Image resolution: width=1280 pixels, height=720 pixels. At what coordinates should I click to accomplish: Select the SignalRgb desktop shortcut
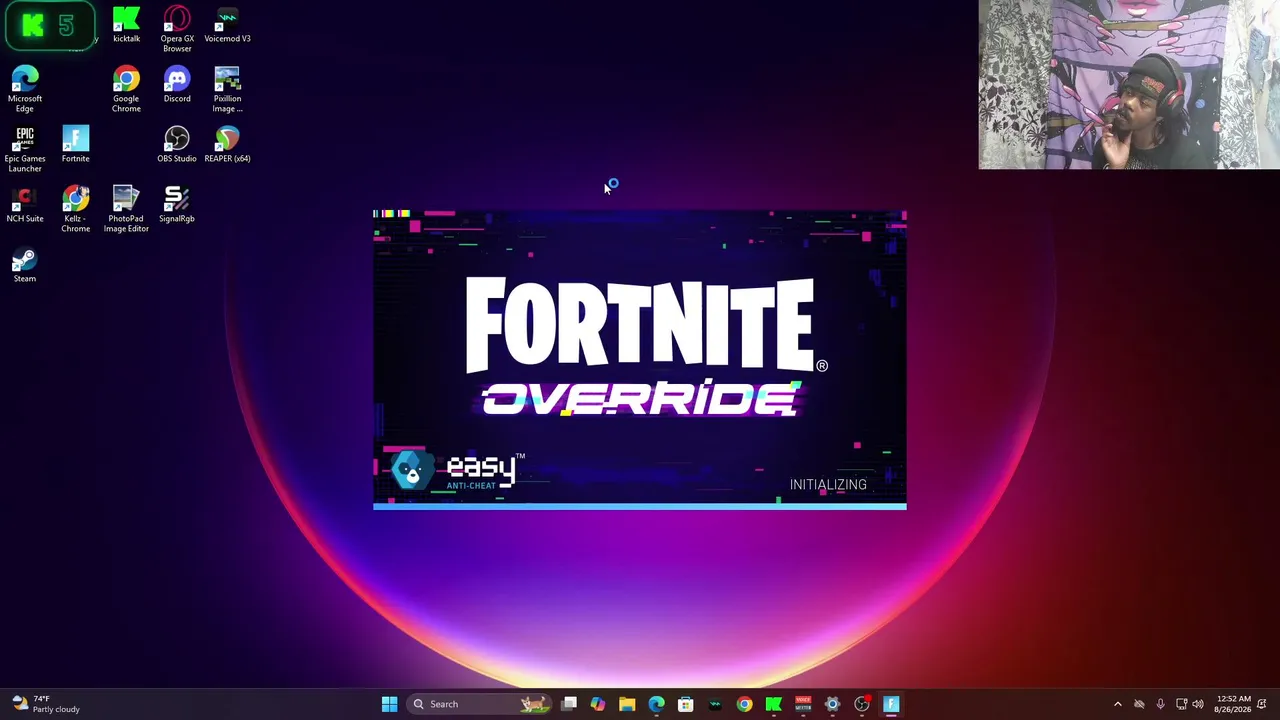[177, 205]
